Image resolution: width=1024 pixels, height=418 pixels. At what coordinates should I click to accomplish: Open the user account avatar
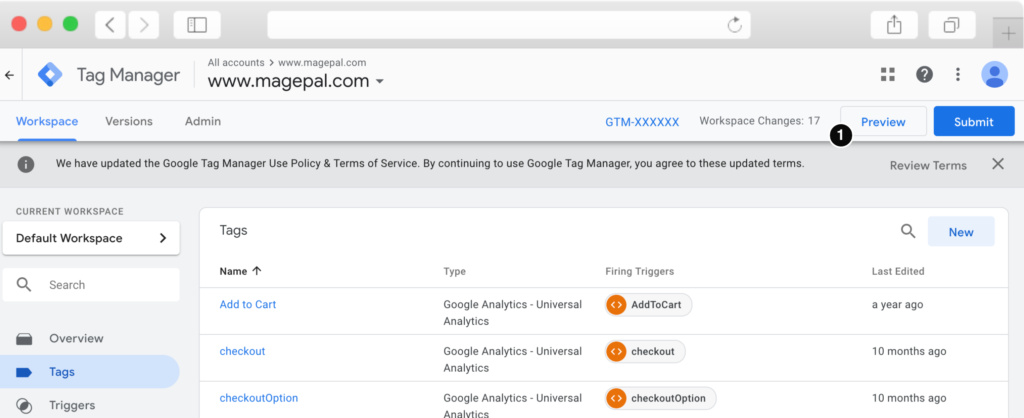pos(995,74)
